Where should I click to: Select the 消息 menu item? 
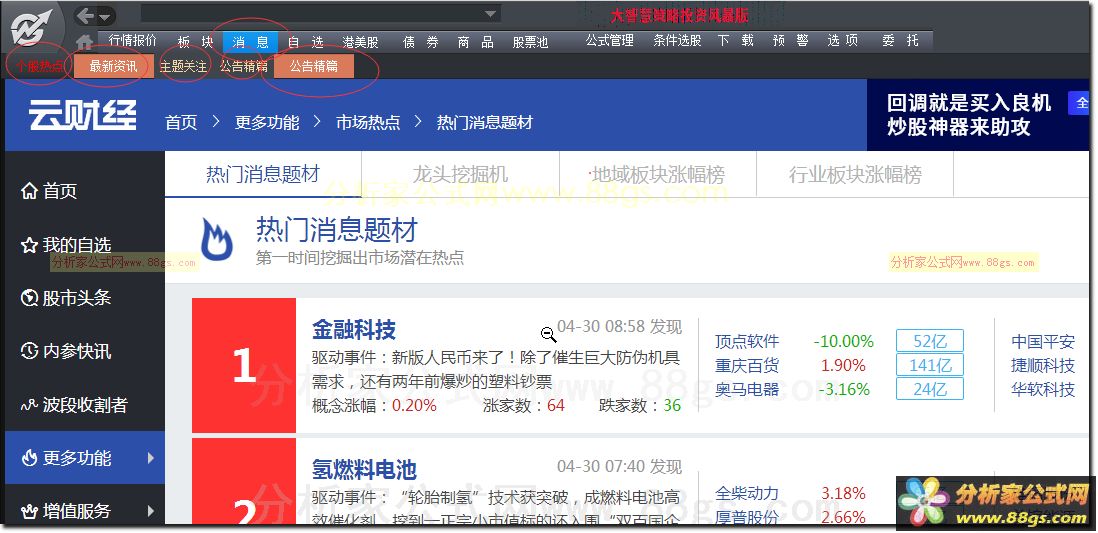tap(251, 41)
